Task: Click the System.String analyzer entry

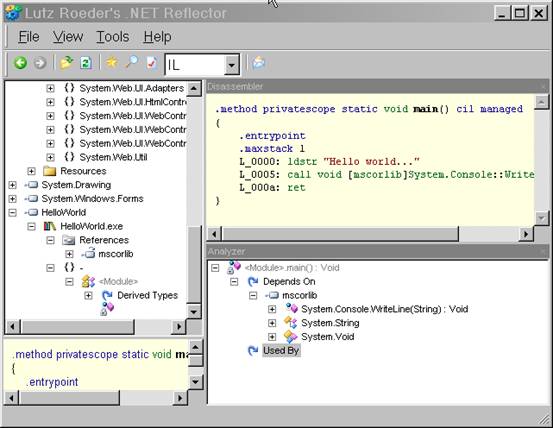Action: coord(330,323)
